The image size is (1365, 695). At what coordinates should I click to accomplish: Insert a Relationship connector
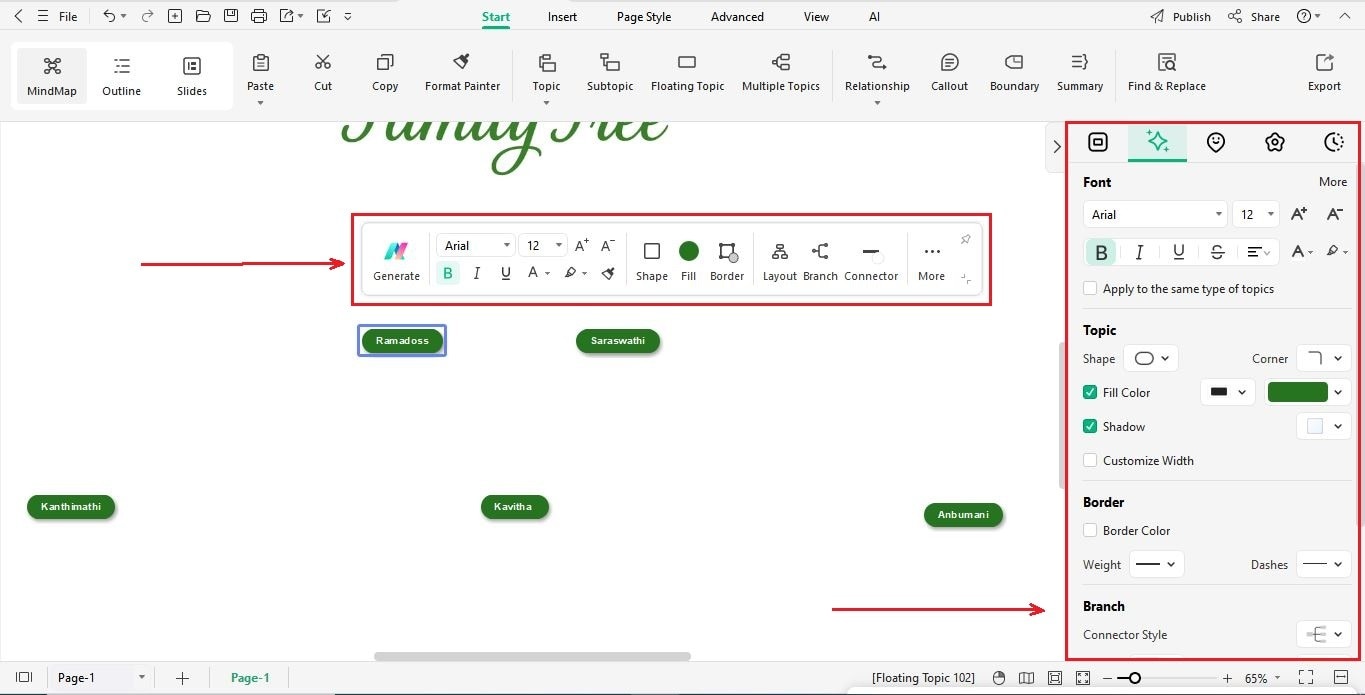(877, 70)
